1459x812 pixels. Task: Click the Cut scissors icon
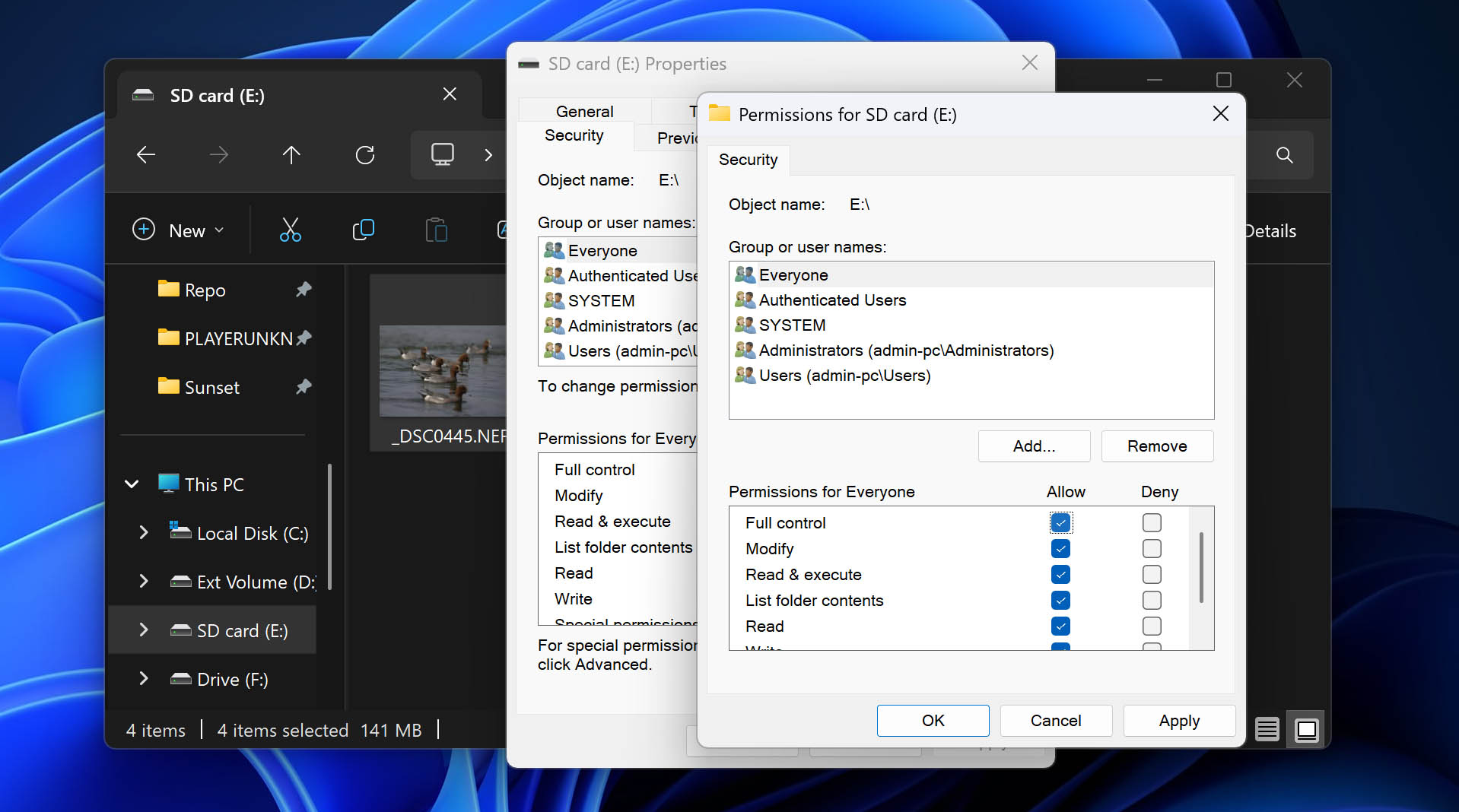290,230
